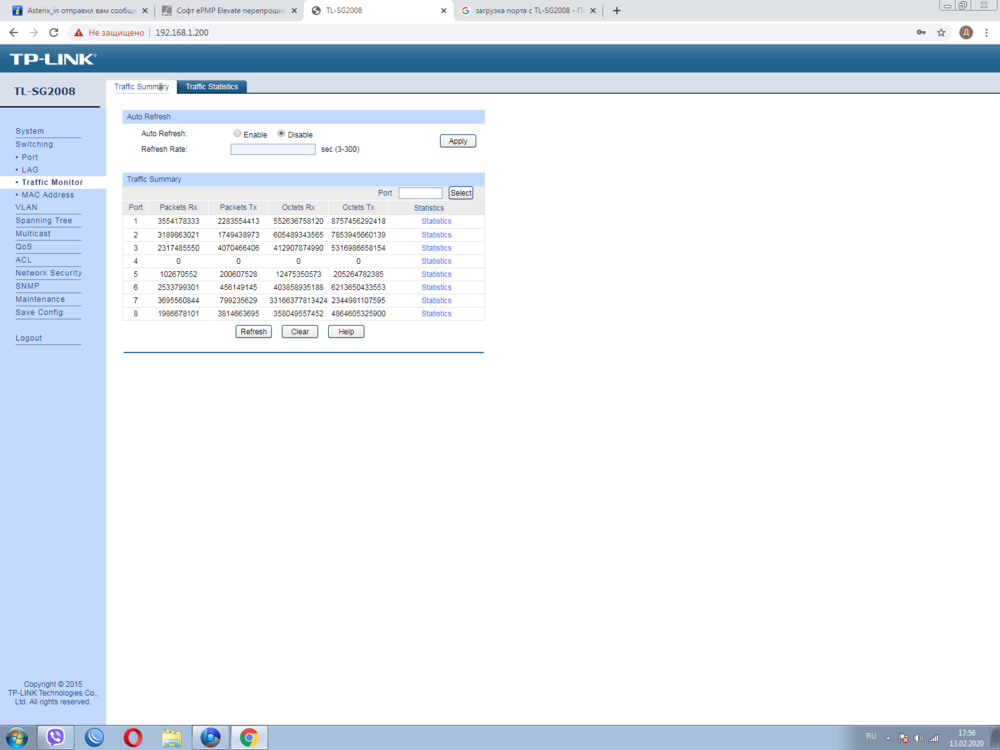The image size is (1000, 750).
Task: Enable Auto Refresh radio option
Action: pyautogui.click(x=238, y=134)
